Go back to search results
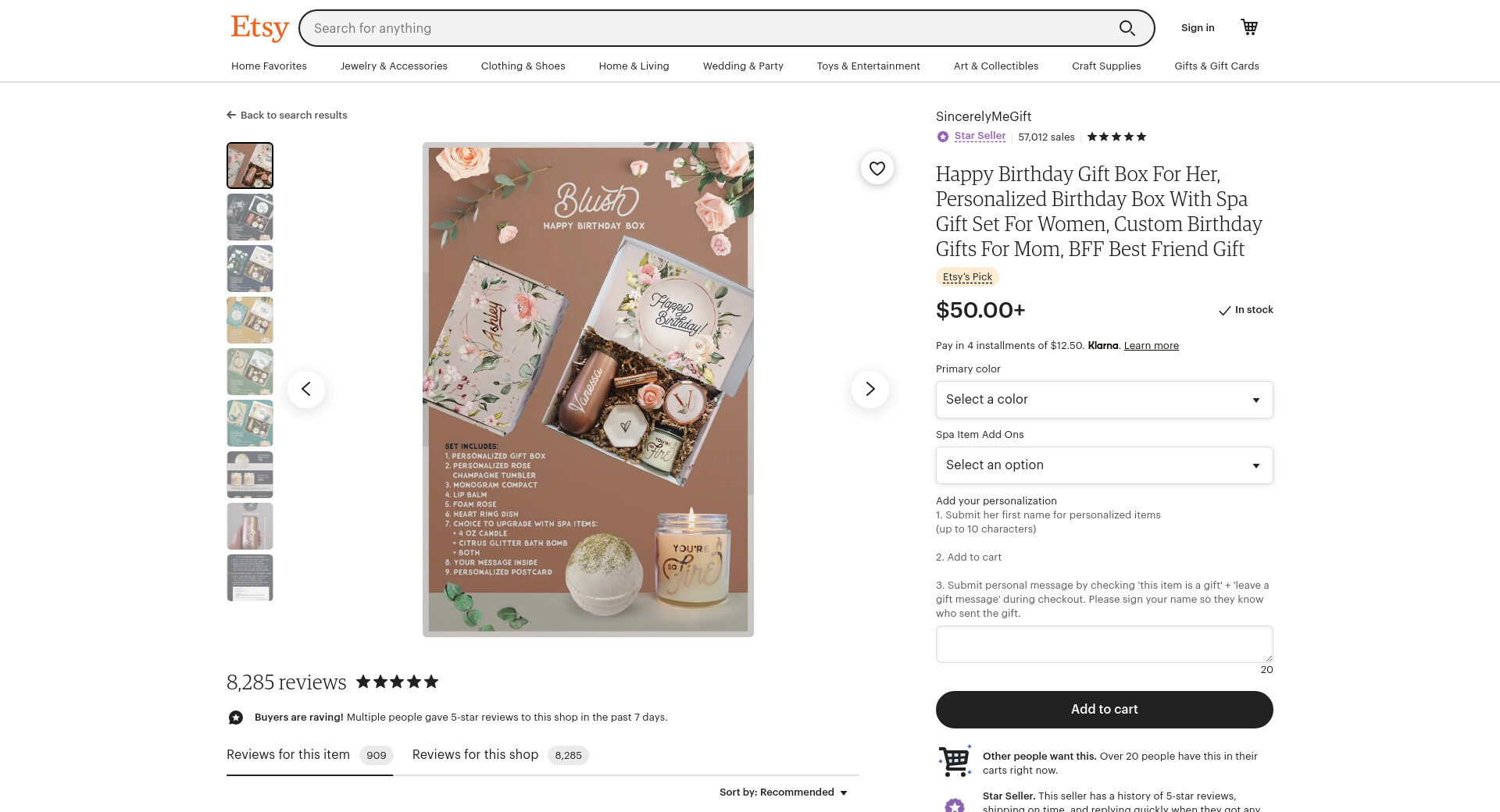 pos(287,115)
